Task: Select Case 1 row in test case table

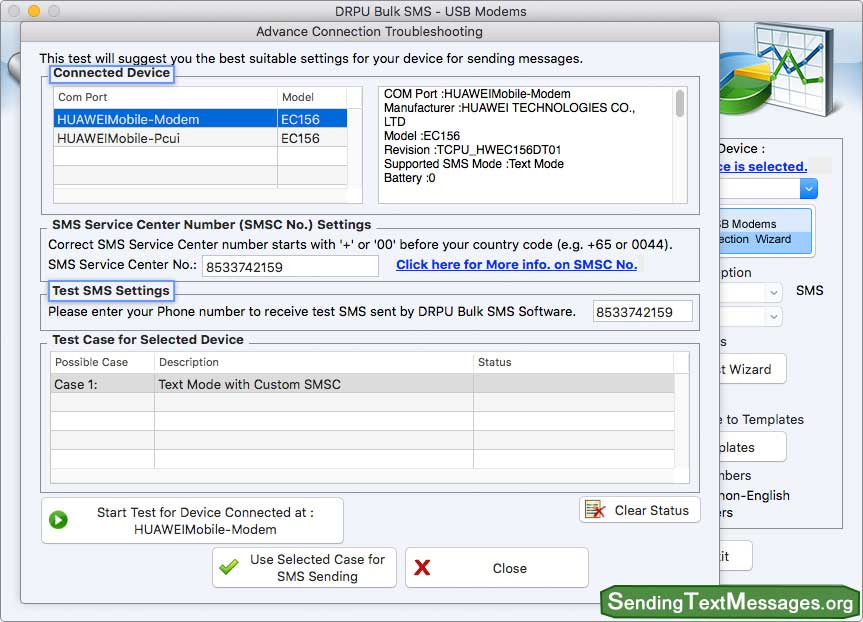Action: coord(362,384)
